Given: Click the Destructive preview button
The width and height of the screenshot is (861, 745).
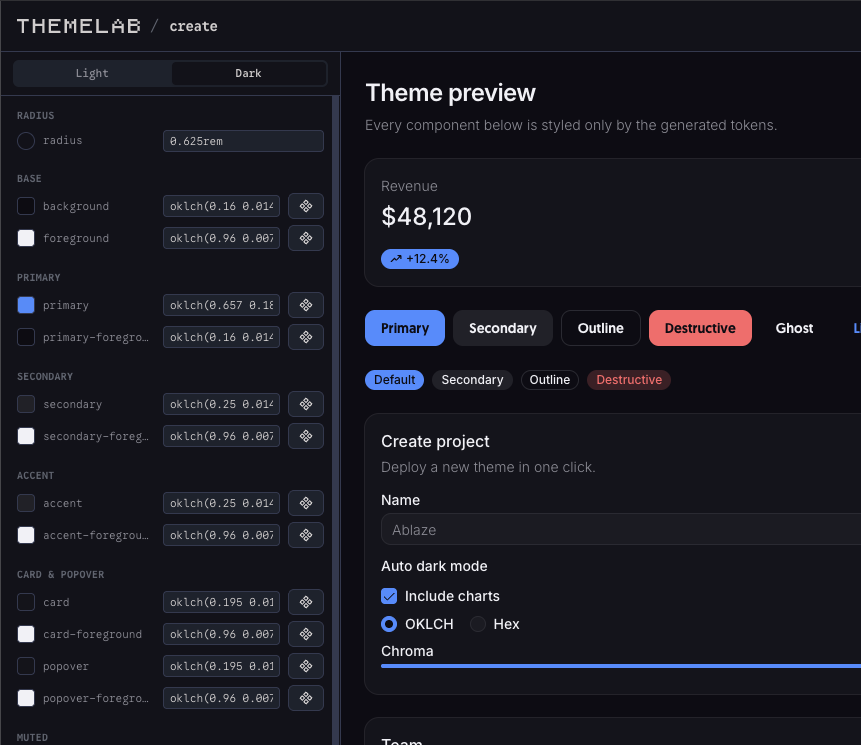Looking at the screenshot, I should point(700,328).
